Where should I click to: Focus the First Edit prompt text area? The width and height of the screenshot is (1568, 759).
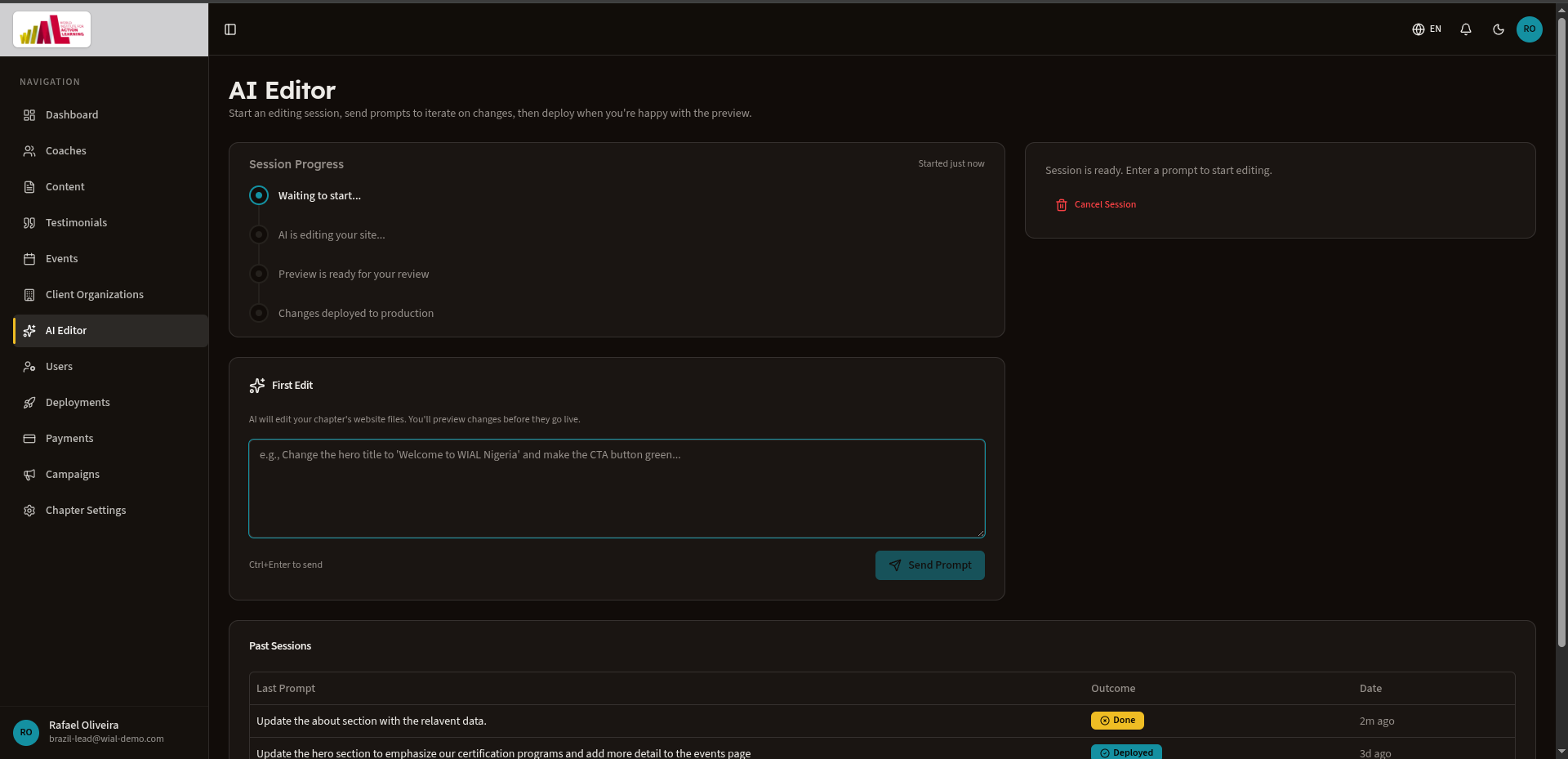tap(617, 489)
